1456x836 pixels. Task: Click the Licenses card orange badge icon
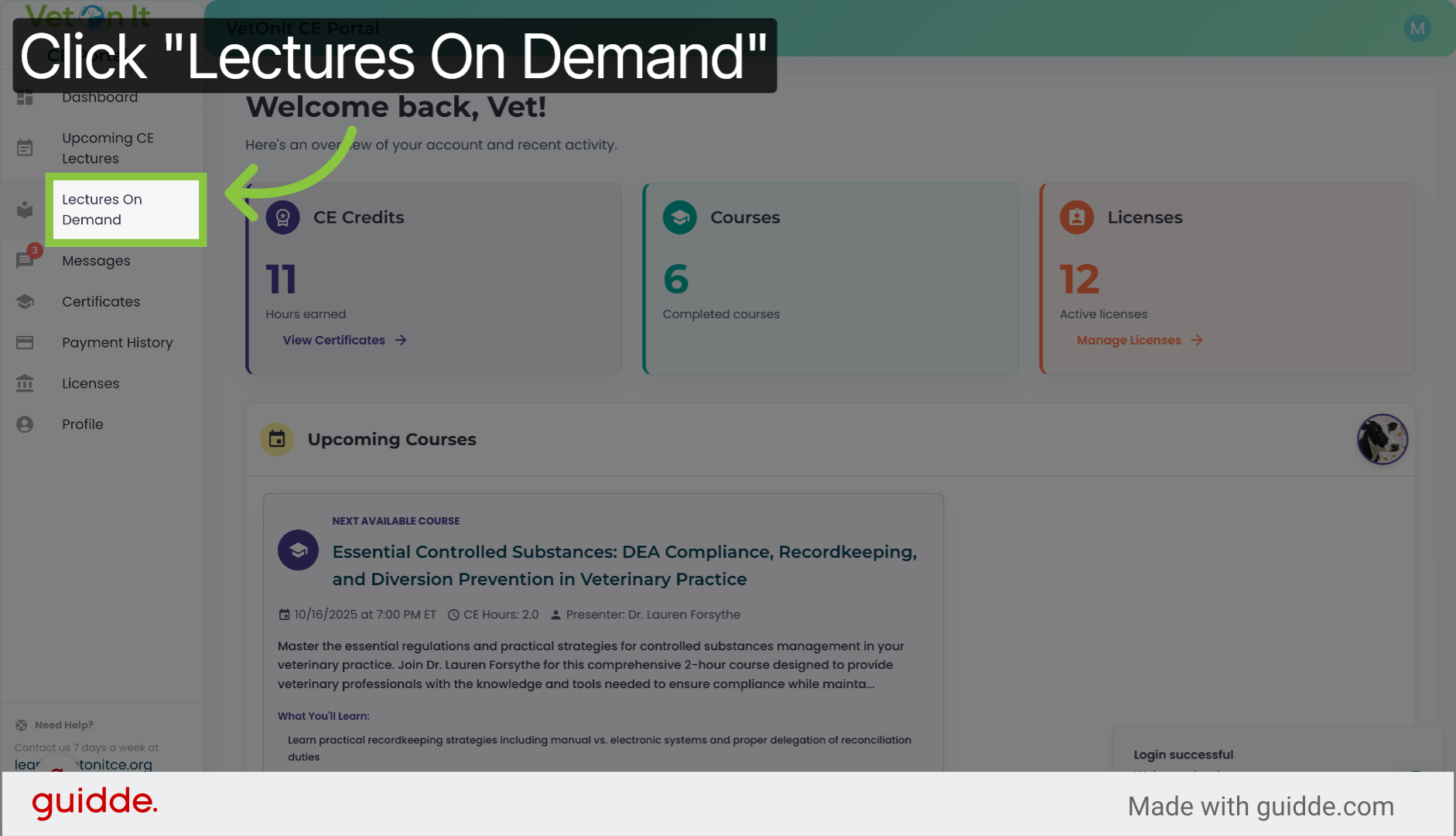pos(1076,218)
